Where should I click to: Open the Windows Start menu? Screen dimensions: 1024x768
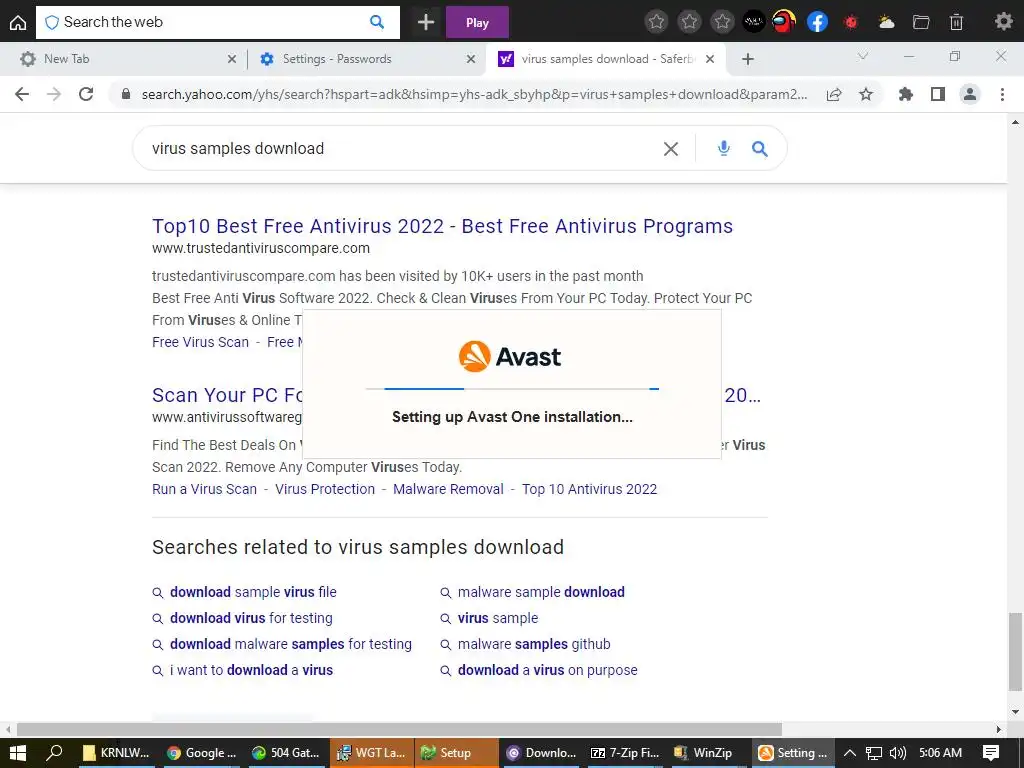[x=18, y=753]
